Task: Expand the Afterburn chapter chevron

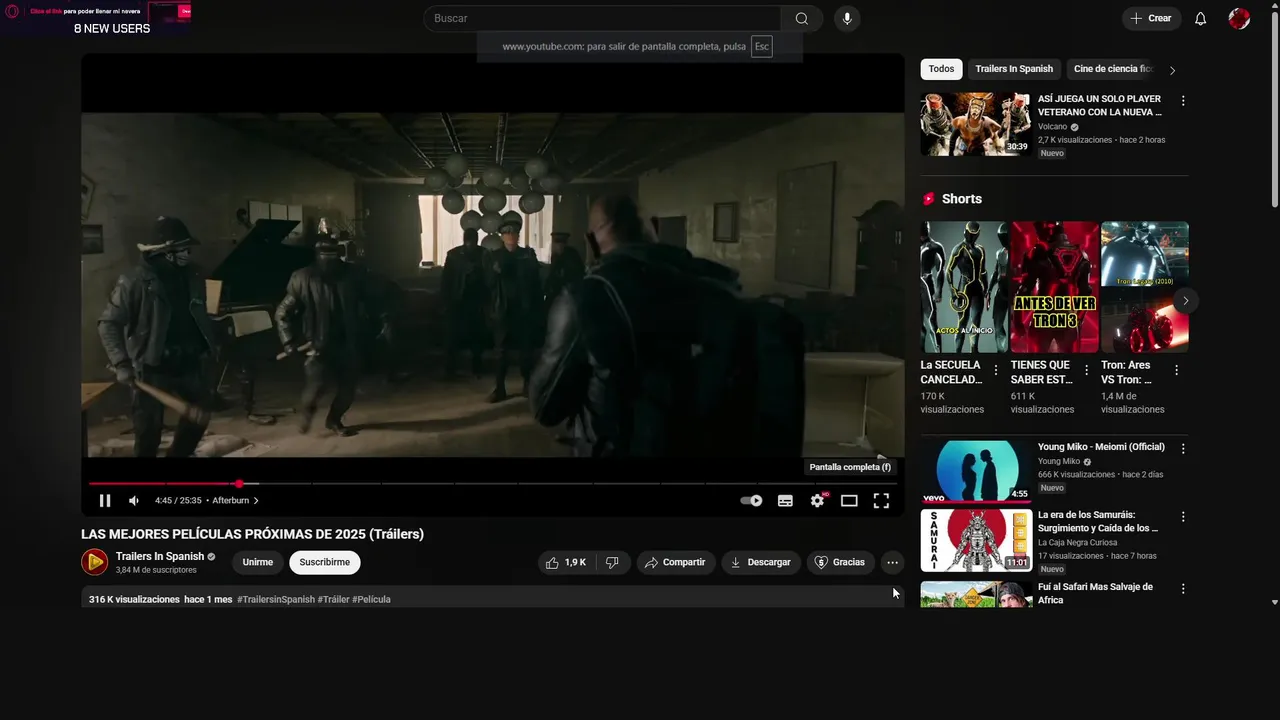Action: point(256,501)
